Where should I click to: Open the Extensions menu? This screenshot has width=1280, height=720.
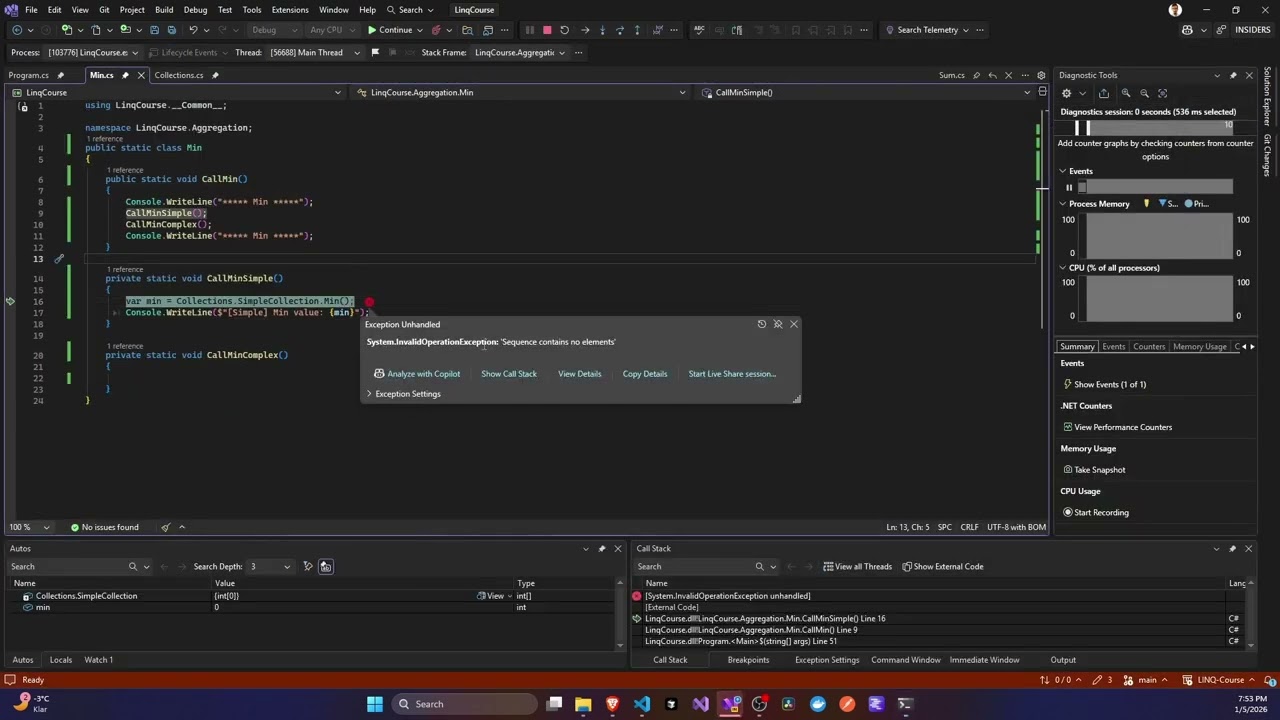pos(290,10)
